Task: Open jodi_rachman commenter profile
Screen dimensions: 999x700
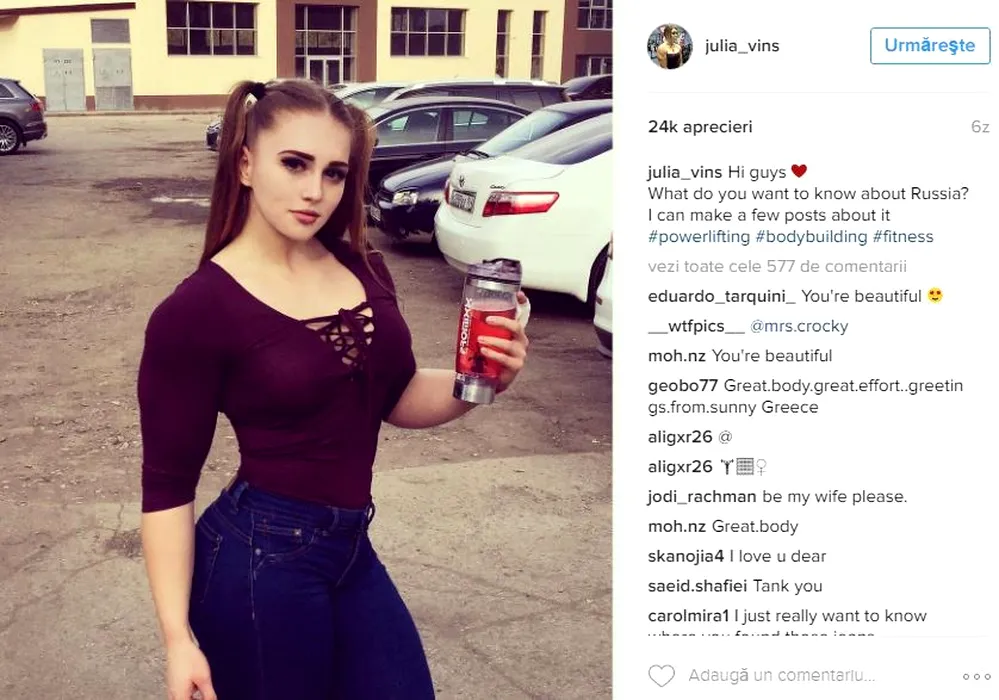Action: pos(702,497)
